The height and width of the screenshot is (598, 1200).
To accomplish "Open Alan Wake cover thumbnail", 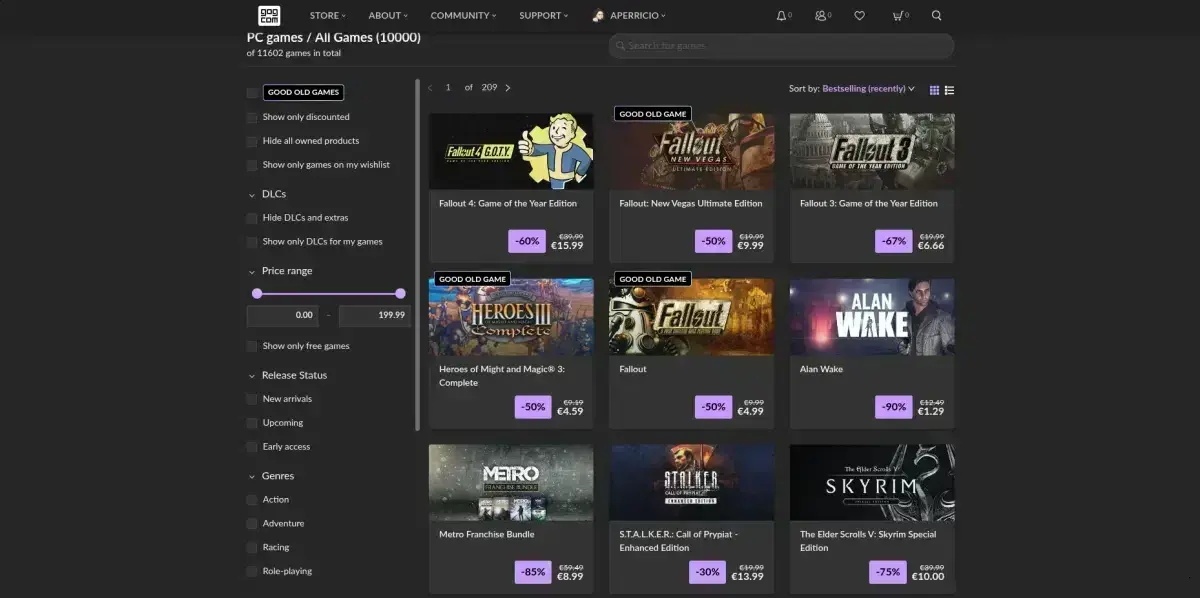I will pyautogui.click(x=872, y=317).
